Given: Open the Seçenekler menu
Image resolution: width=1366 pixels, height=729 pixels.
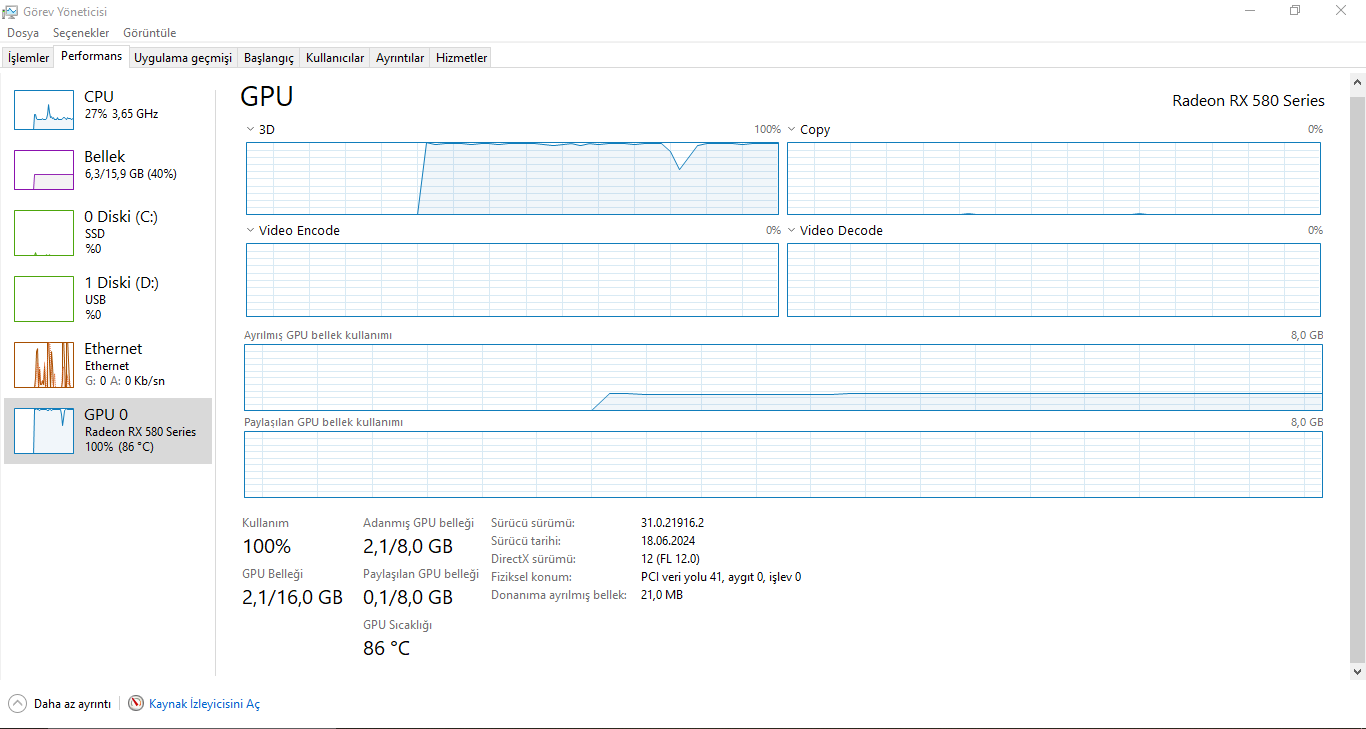Looking at the screenshot, I should 81,33.
